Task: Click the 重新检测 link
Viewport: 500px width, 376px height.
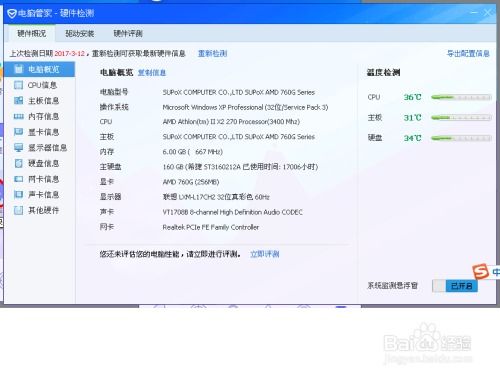Action: [x=213, y=54]
